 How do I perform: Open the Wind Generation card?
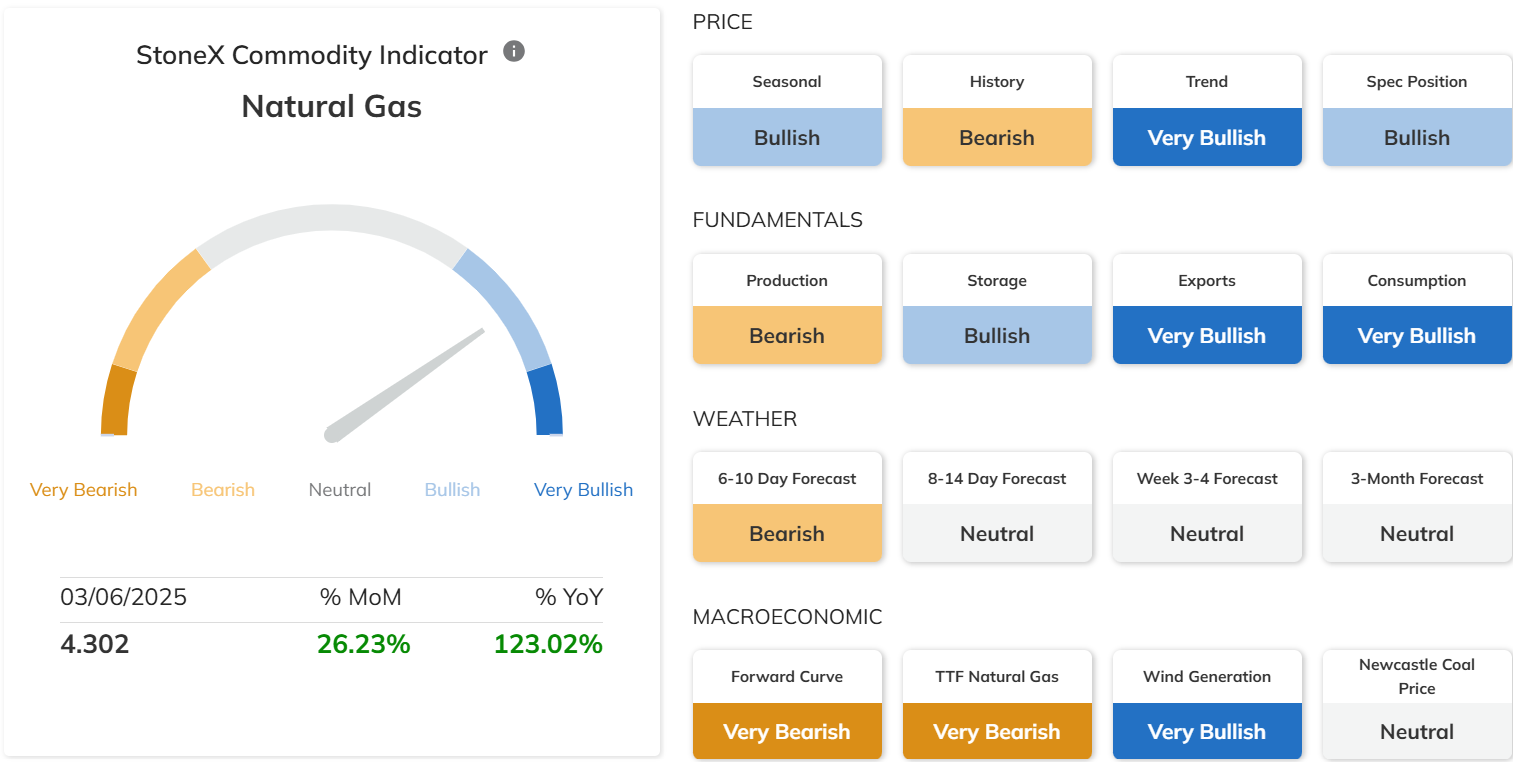click(x=1207, y=704)
